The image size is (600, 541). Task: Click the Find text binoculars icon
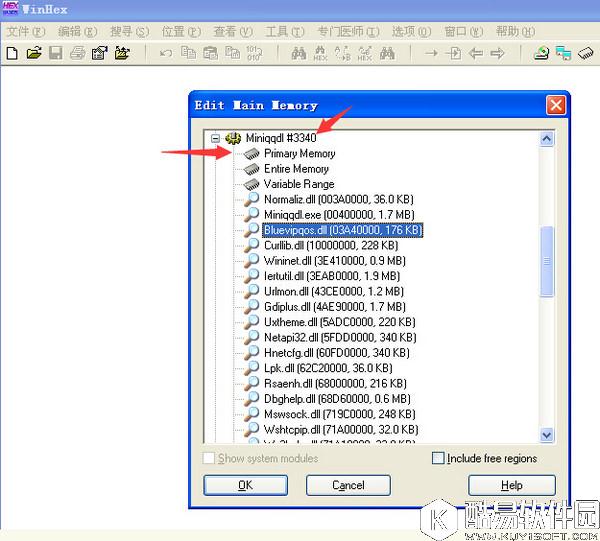pyautogui.click(x=298, y=53)
